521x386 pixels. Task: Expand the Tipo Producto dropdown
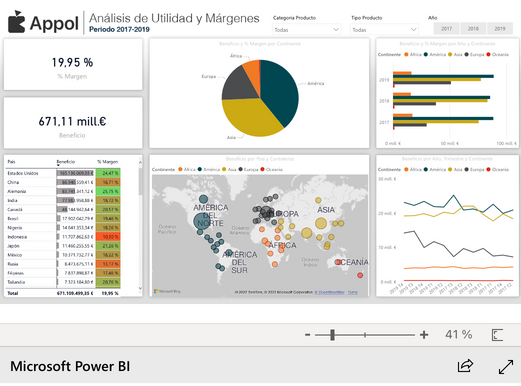click(385, 30)
